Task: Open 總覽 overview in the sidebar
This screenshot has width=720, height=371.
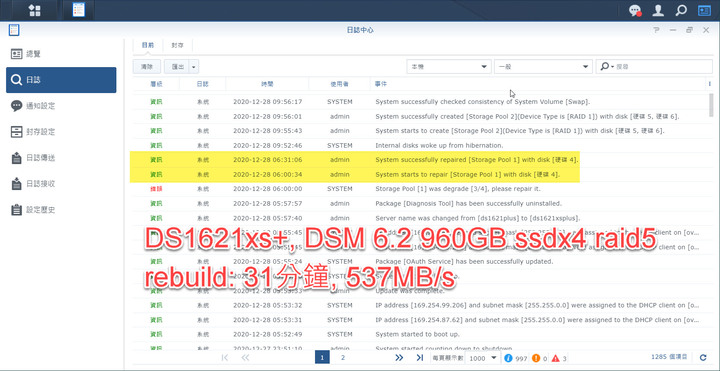Action: tap(61, 54)
